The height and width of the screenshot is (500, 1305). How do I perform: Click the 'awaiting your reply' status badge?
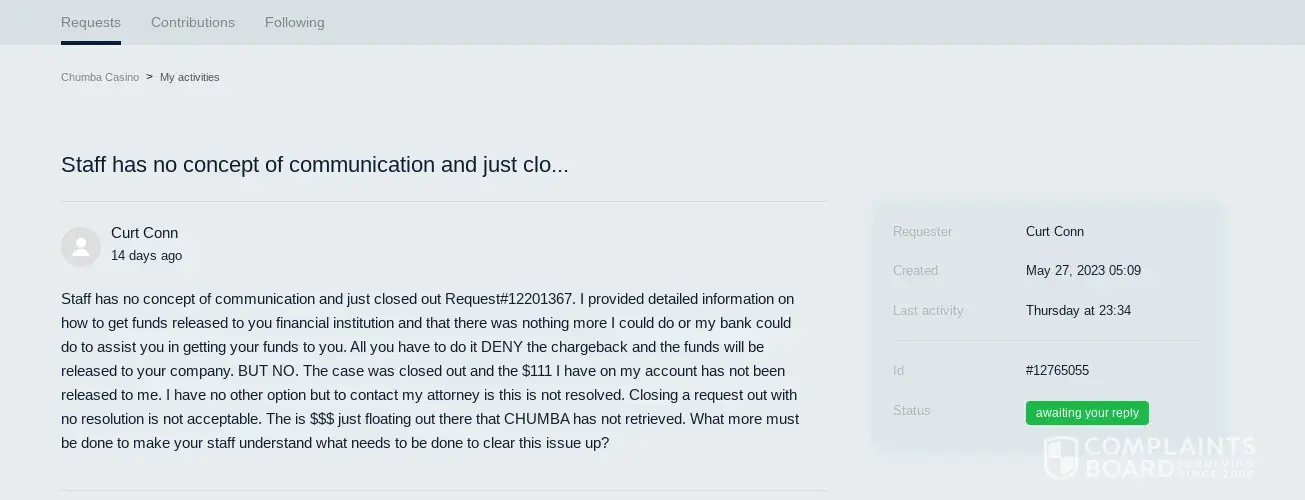1087,413
